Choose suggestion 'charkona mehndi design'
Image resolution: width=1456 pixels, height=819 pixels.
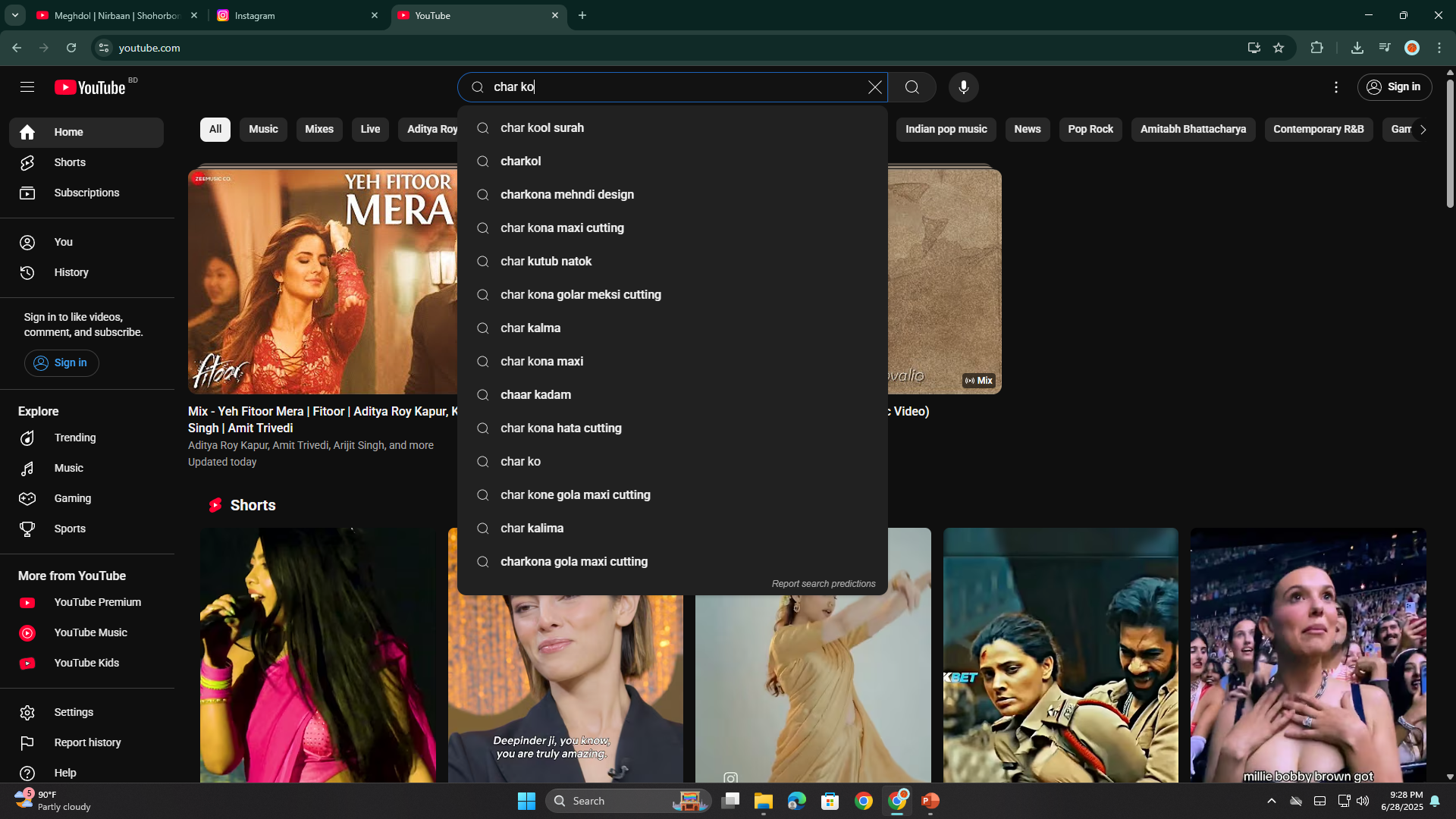point(672,195)
